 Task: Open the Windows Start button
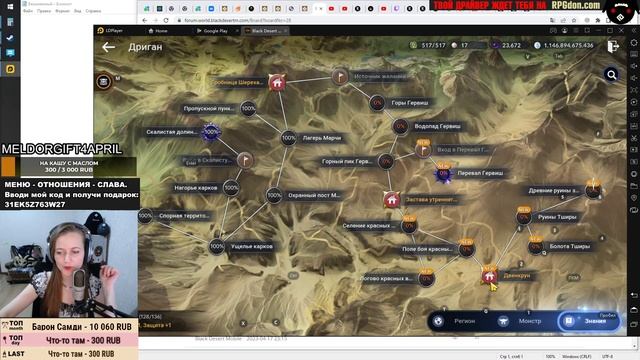10,7
